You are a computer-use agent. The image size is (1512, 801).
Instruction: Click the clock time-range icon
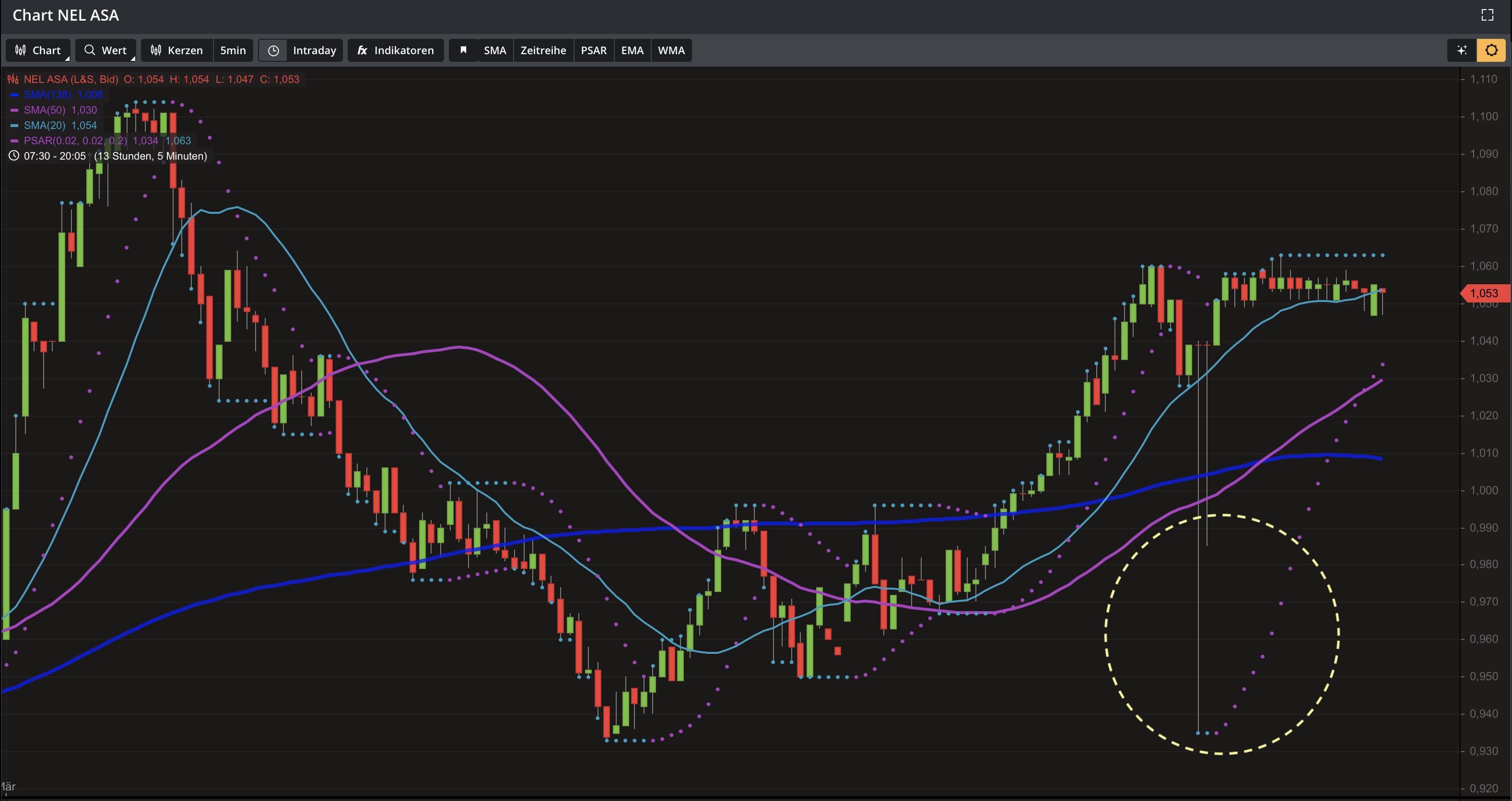pos(273,50)
